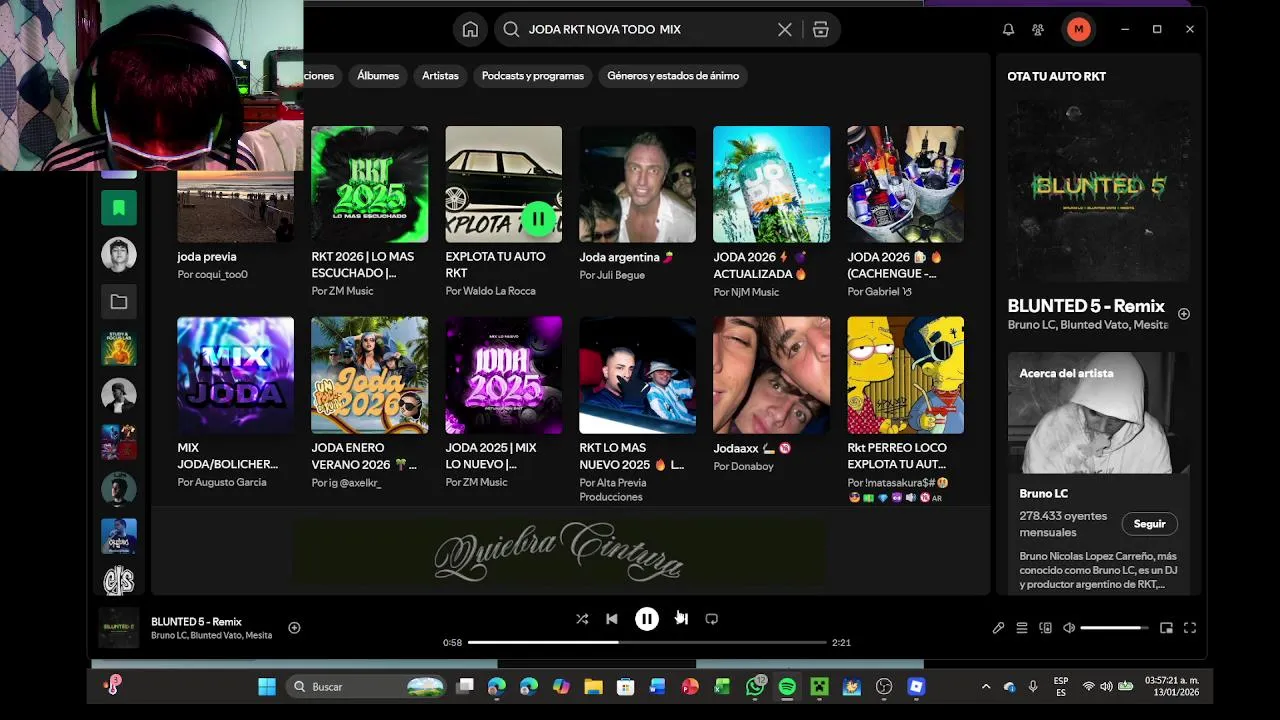Toggle the queue view
The width and height of the screenshot is (1280, 720).
(1022, 628)
